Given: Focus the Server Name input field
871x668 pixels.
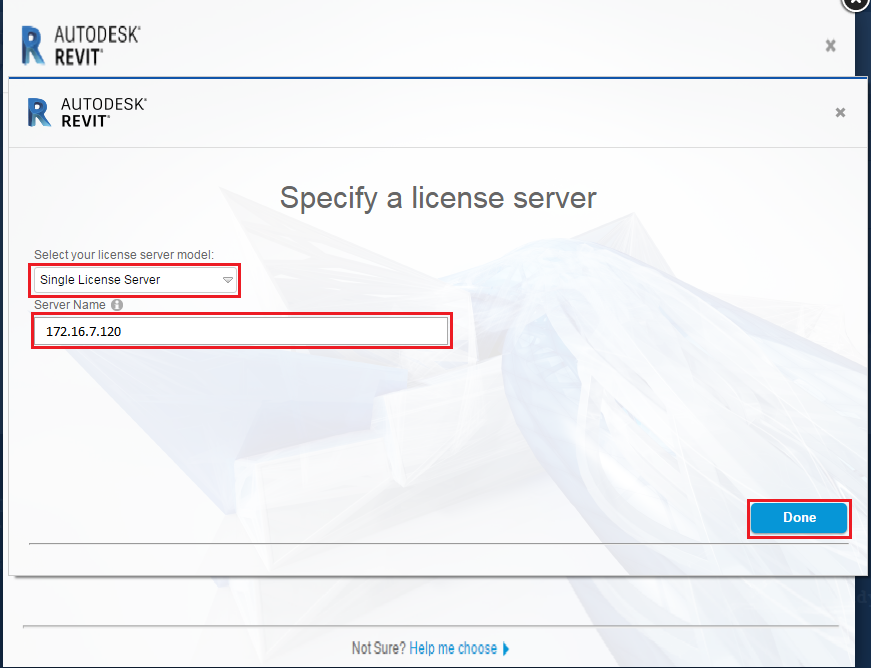Looking at the screenshot, I should pyautogui.click(x=242, y=331).
